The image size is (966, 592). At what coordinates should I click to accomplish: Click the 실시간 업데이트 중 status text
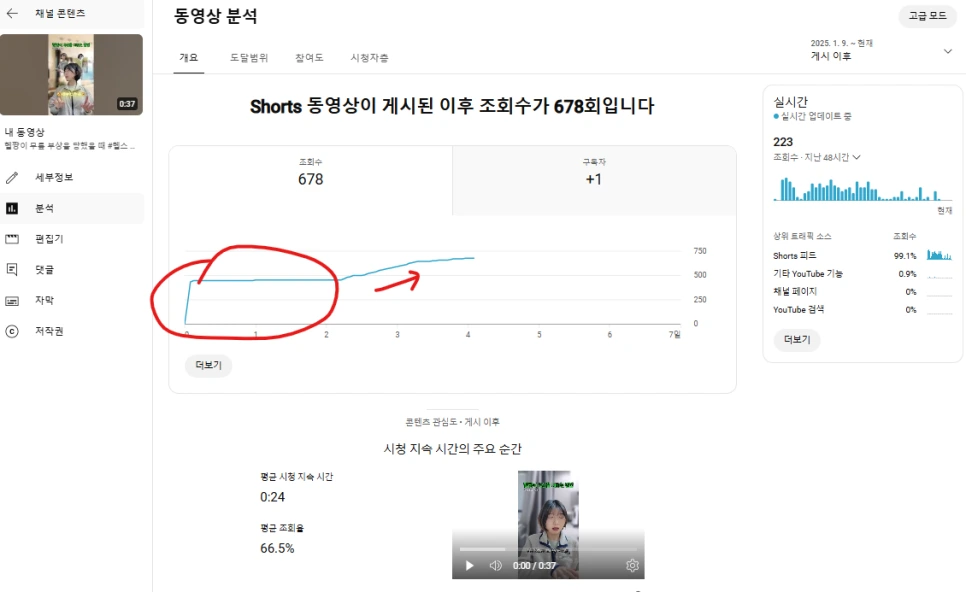coord(816,116)
